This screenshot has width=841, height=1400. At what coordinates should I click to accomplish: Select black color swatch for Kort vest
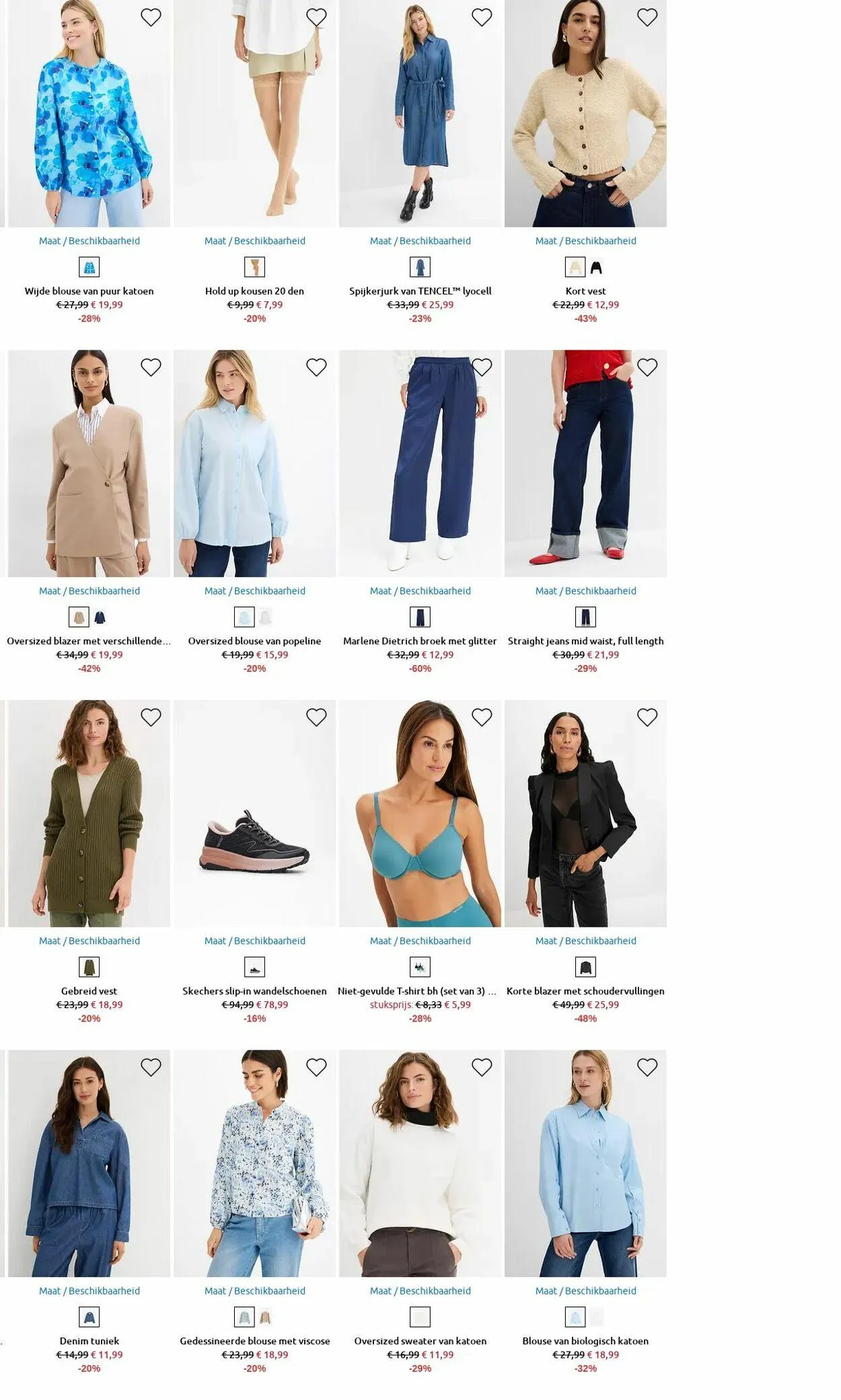pos(596,268)
